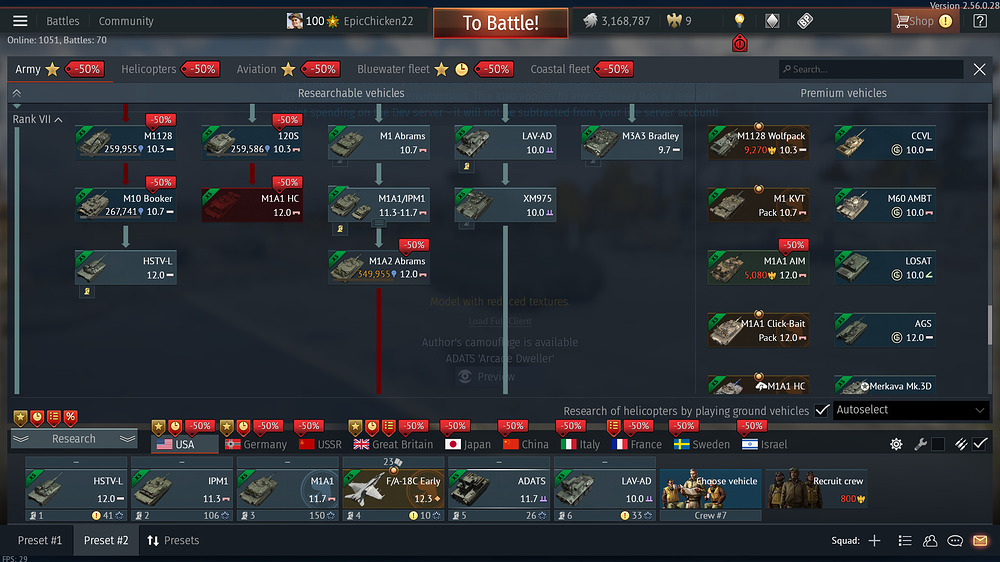Open the orange mail envelope icon
This screenshot has width=1000, height=562.
tap(980, 541)
